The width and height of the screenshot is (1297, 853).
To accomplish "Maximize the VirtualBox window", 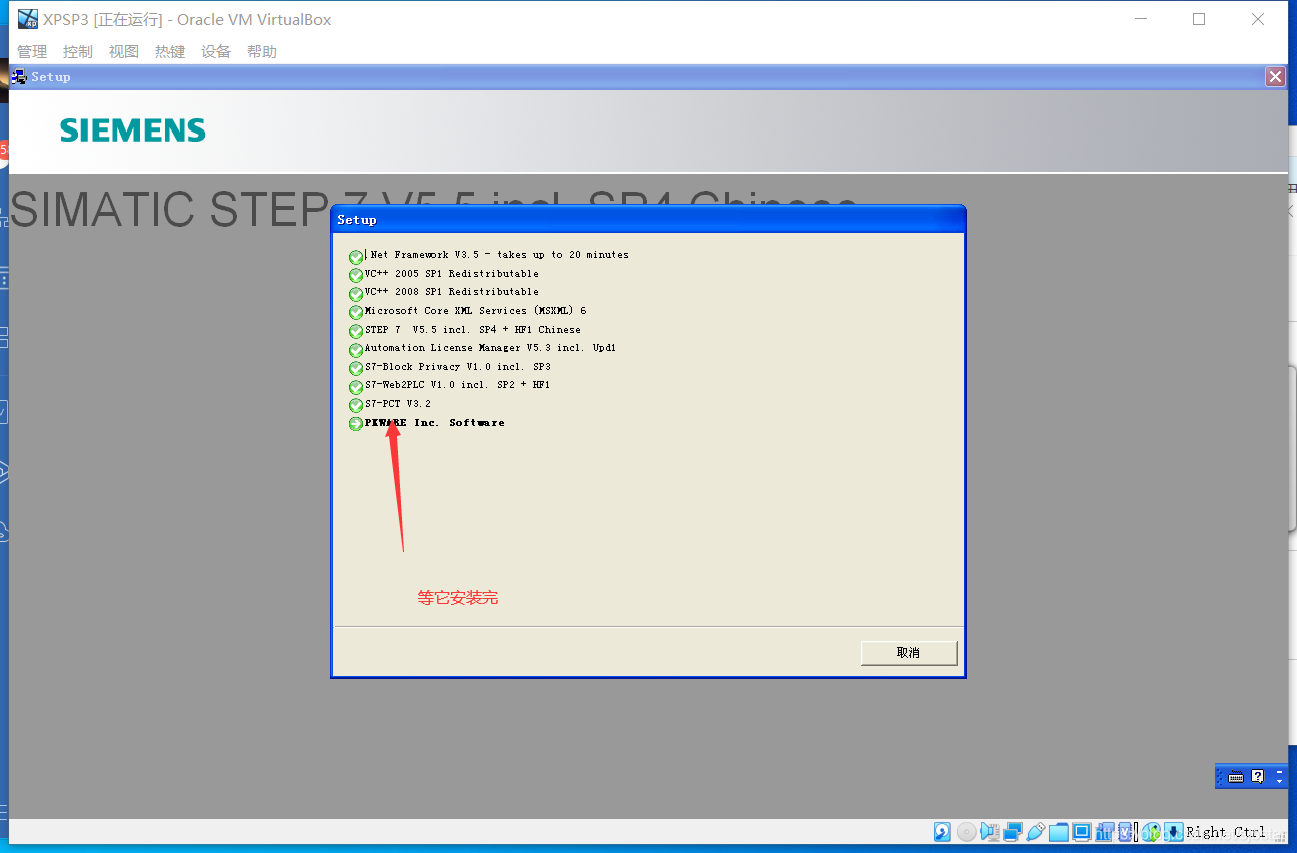I will click(x=1199, y=19).
